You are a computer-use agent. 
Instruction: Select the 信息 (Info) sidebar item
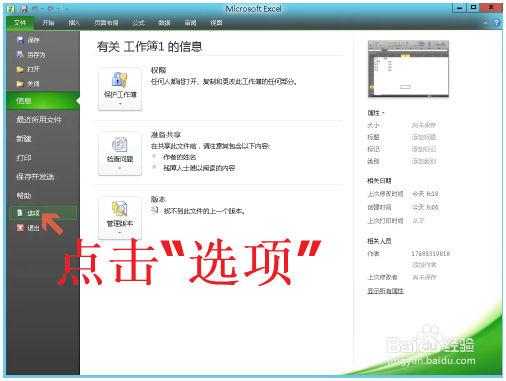tap(43, 100)
